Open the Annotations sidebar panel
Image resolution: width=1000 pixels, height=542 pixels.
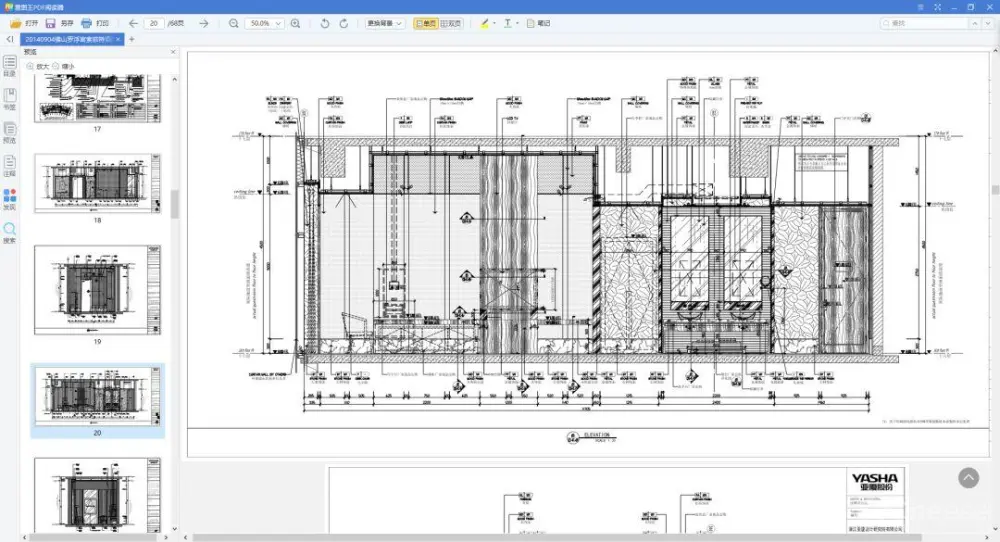point(9,163)
